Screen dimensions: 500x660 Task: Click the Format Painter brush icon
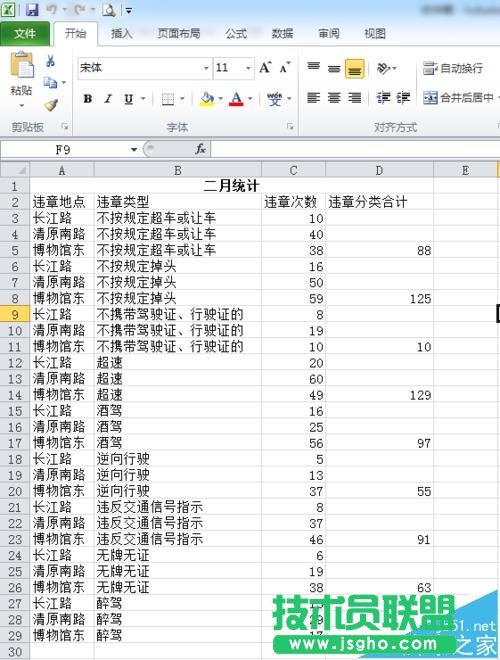click(x=51, y=104)
